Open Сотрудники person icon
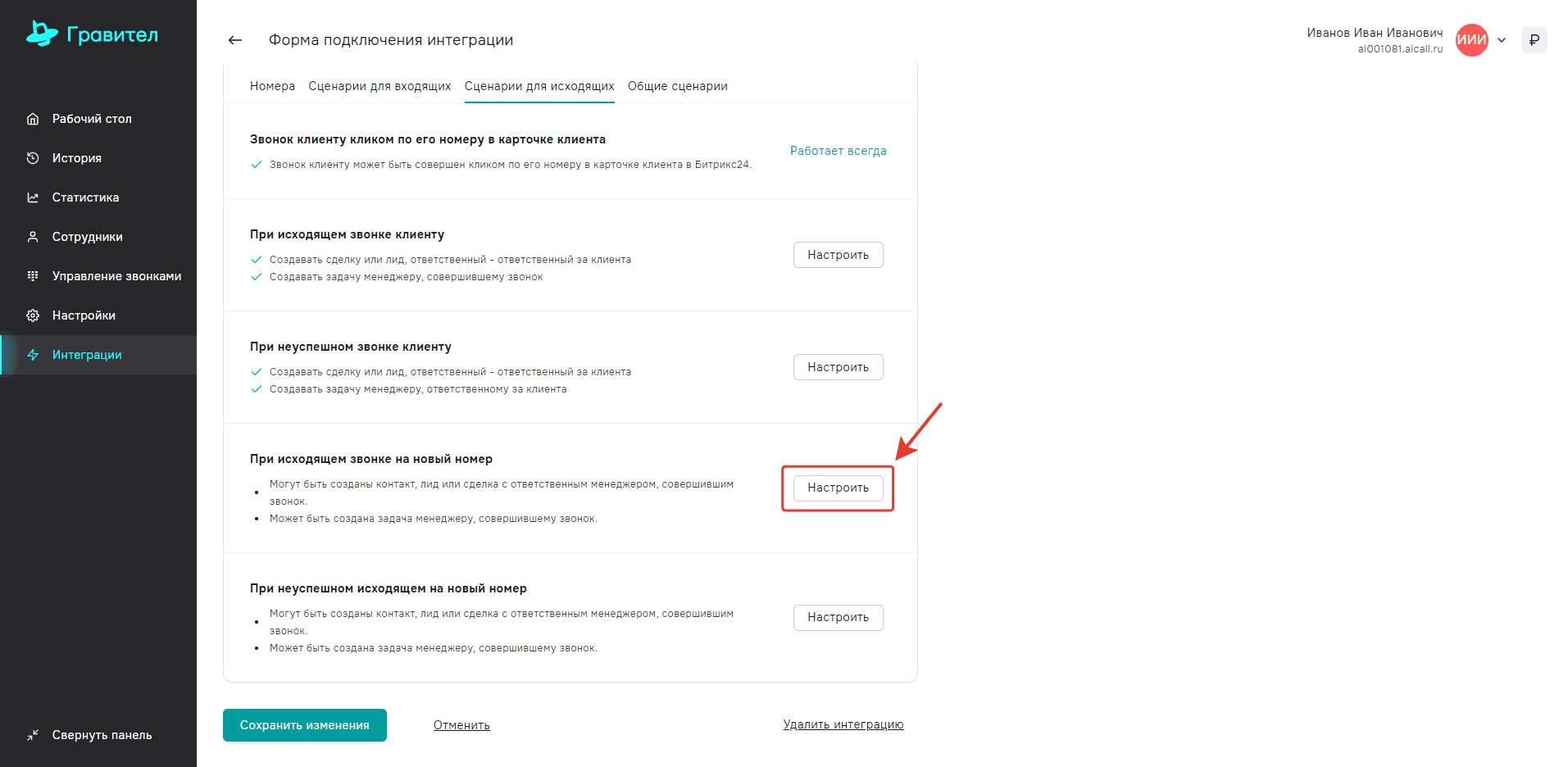 coord(33,237)
